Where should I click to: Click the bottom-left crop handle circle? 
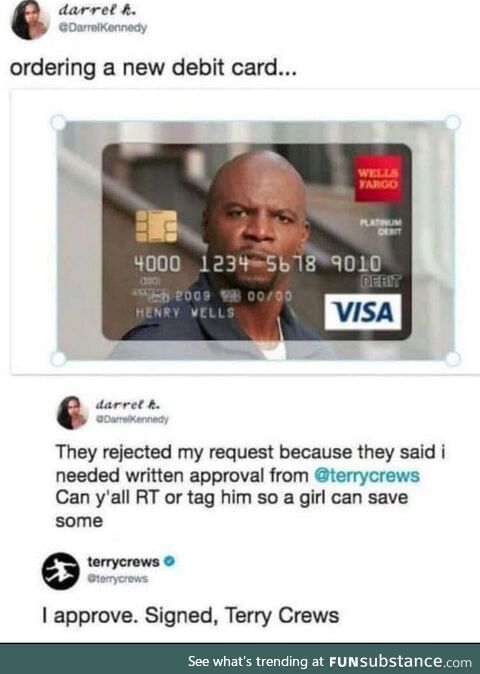(x=58, y=358)
